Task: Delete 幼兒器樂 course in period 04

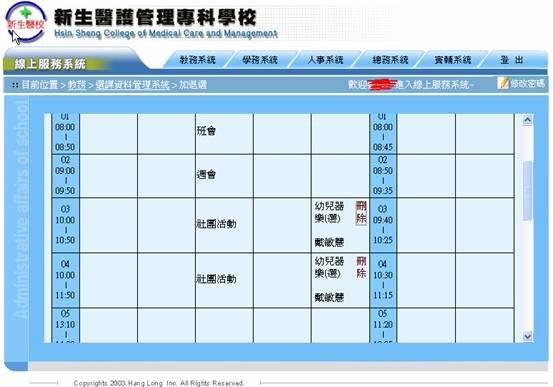Action: click(x=361, y=267)
